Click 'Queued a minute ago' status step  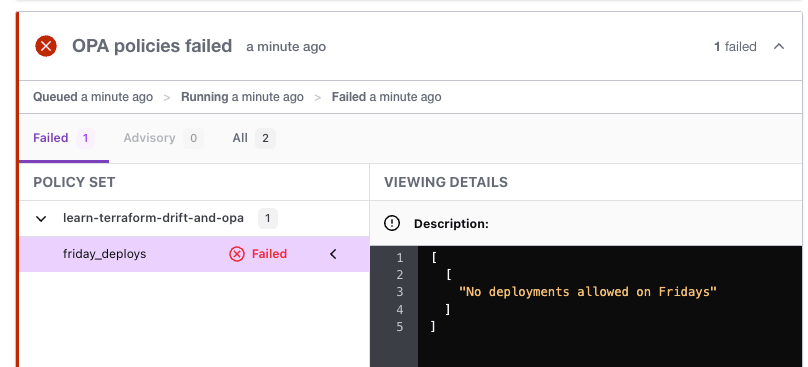coord(93,97)
